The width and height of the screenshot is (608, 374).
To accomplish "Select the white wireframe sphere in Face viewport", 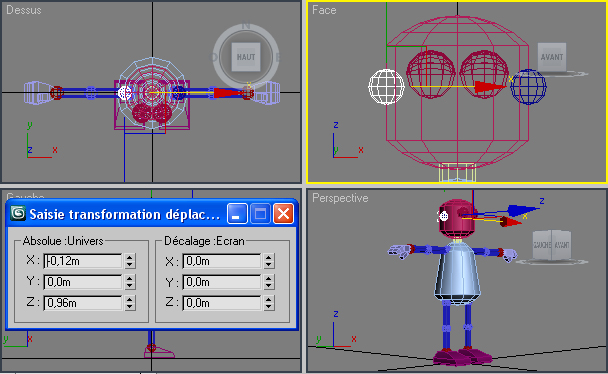I will pyautogui.click(x=386, y=87).
